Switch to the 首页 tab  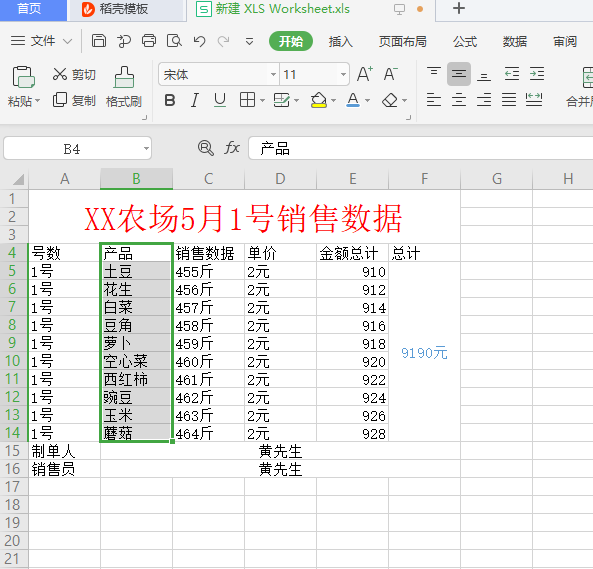(x=33, y=9)
